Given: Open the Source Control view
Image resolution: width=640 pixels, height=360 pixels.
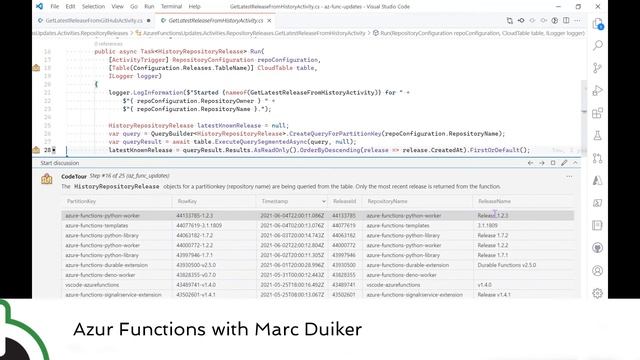Looking at the screenshot, I should coord(598,68).
